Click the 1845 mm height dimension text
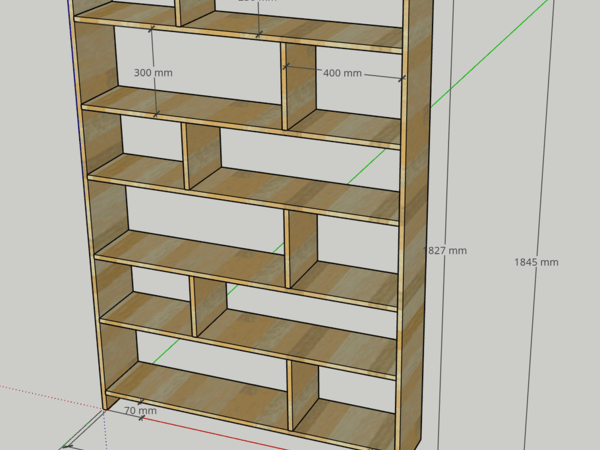The width and height of the screenshot is (600, 450). [x=536, y=262]
